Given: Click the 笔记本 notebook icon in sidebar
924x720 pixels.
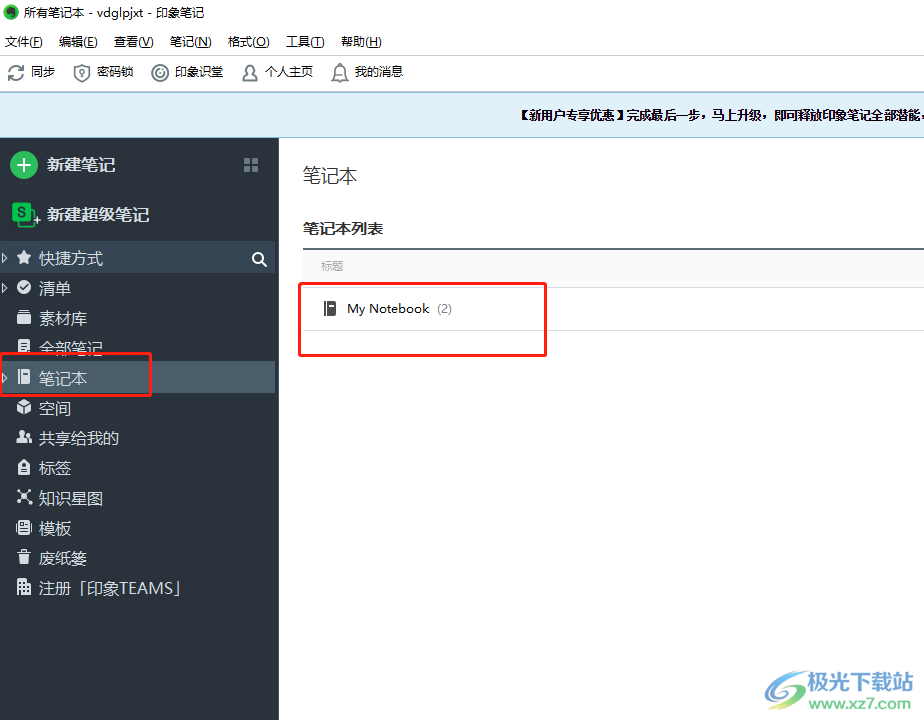Looking at the screenshot, I should coord(24,376).
